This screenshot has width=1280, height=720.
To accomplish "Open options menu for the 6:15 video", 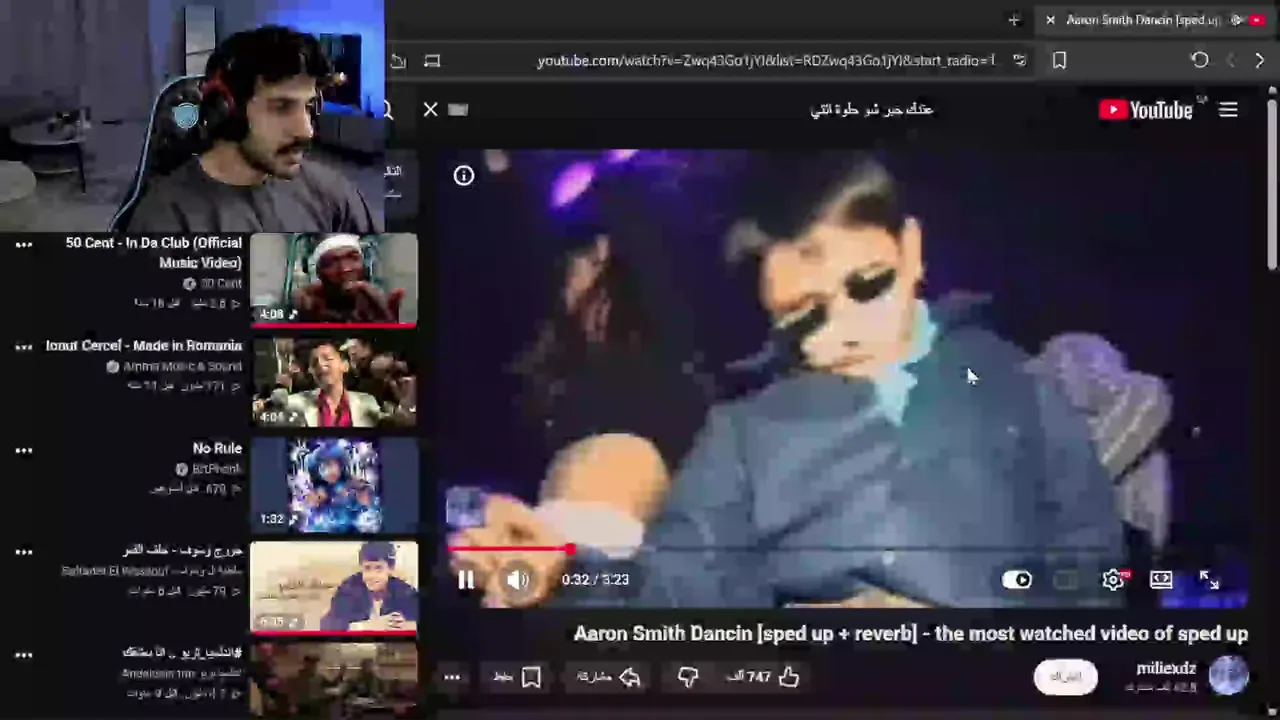I will coord(24,552).
